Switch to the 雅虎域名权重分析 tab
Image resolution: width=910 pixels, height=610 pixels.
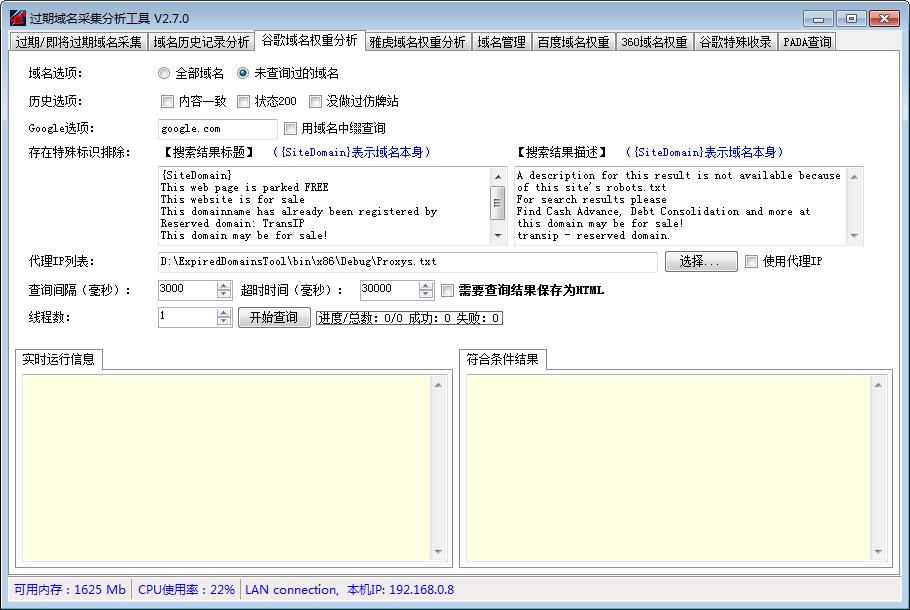pos(415,43)
